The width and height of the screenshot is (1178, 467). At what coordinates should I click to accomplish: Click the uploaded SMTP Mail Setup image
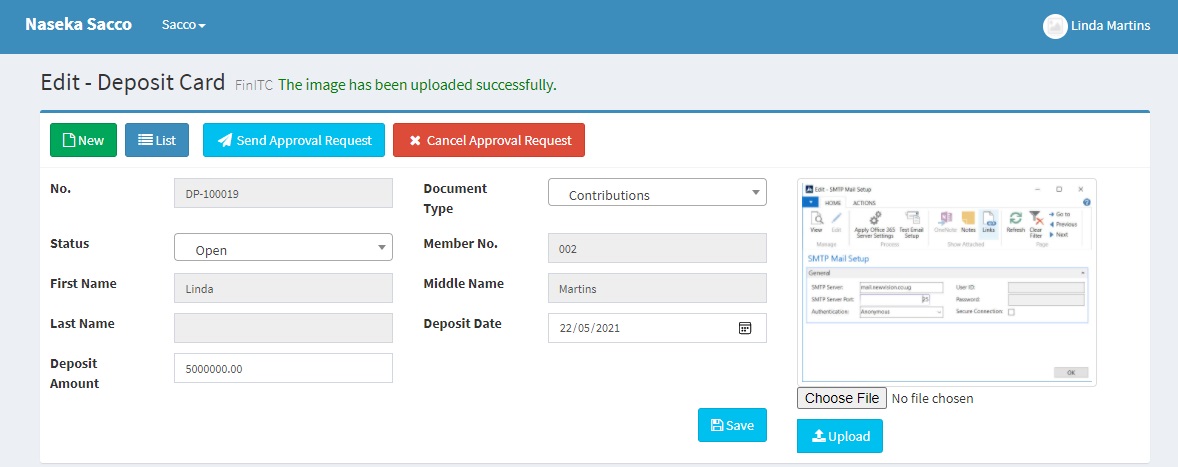pyautogui.click(x=946, y=282)
